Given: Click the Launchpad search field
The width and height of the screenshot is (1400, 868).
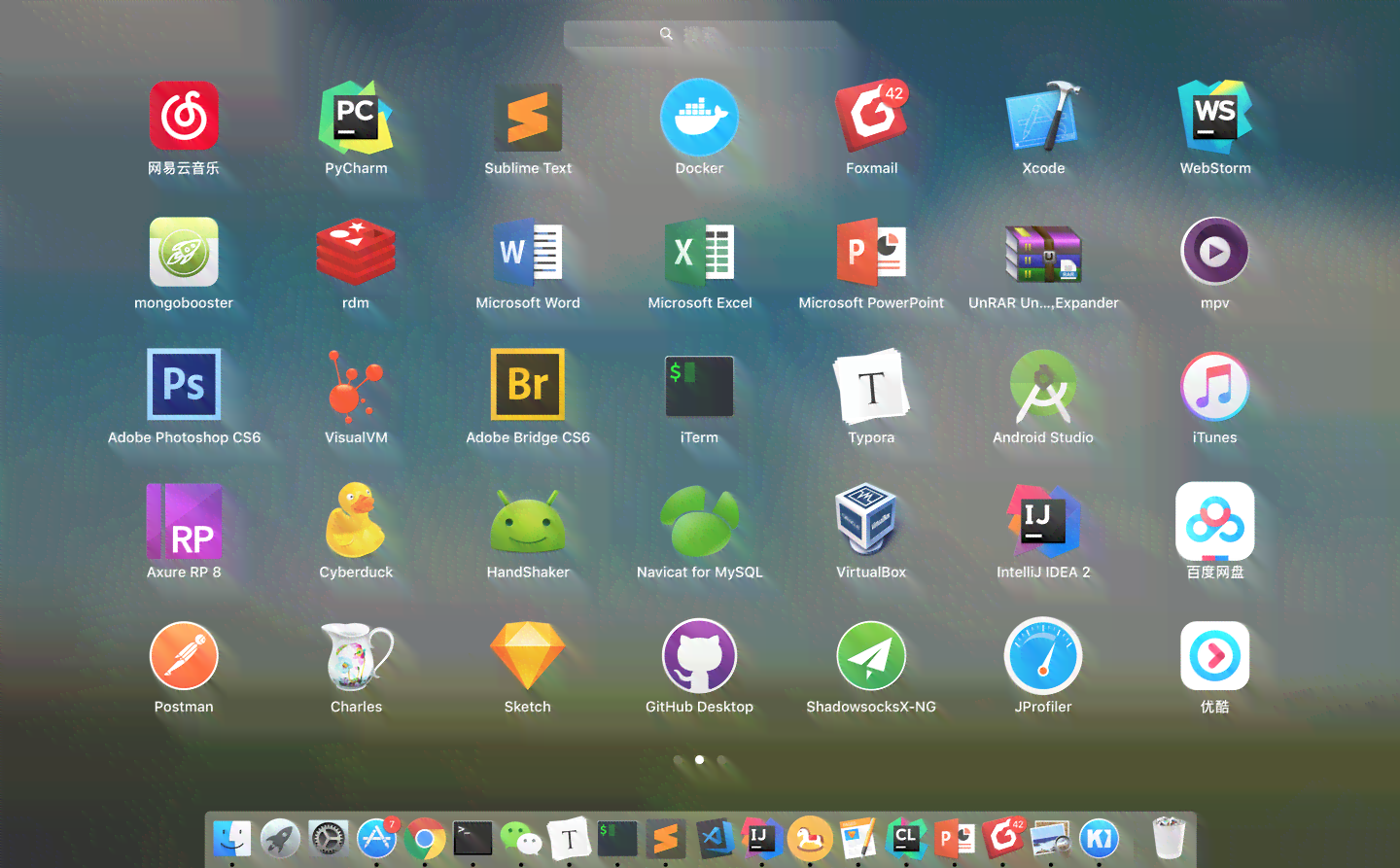Looking at the screenshot, I should (700, 35).
